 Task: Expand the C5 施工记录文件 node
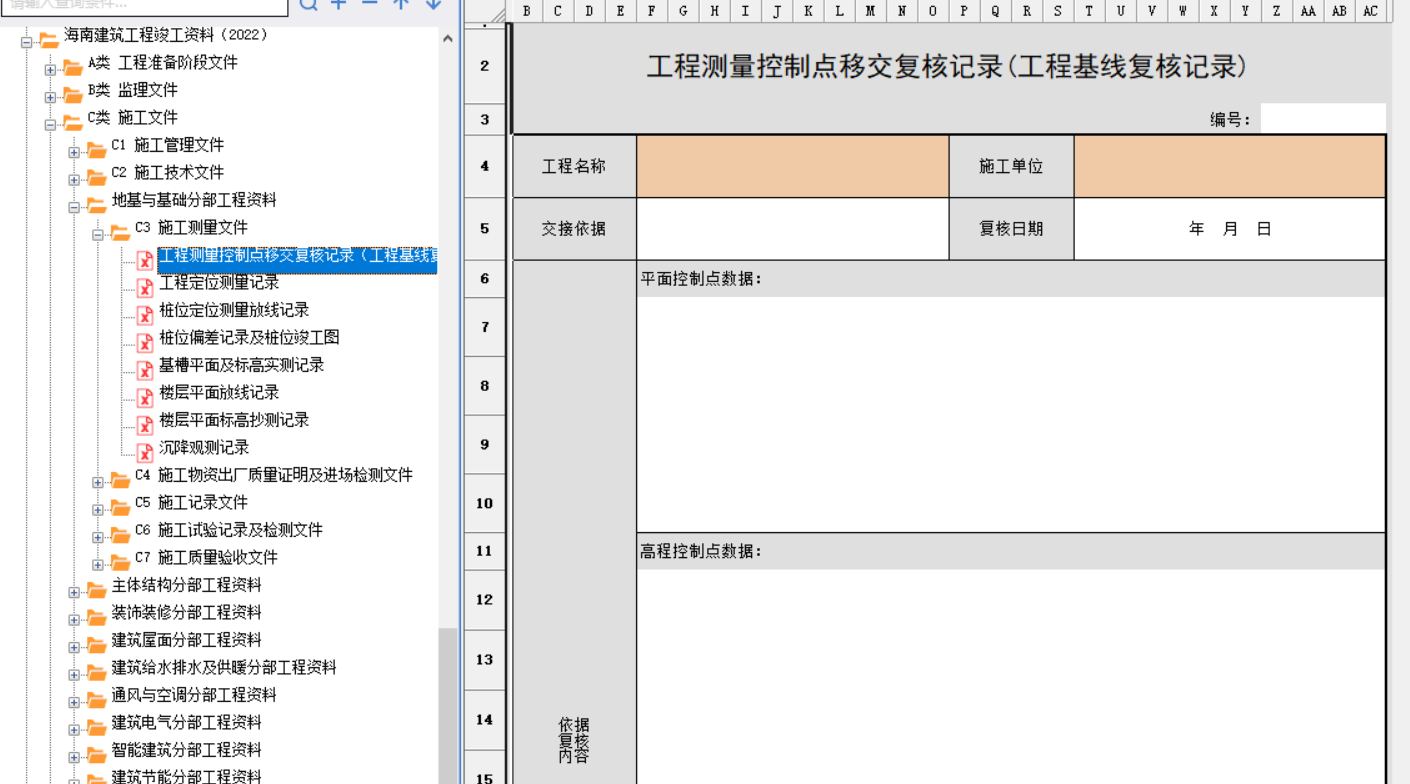tap(98, 510)
